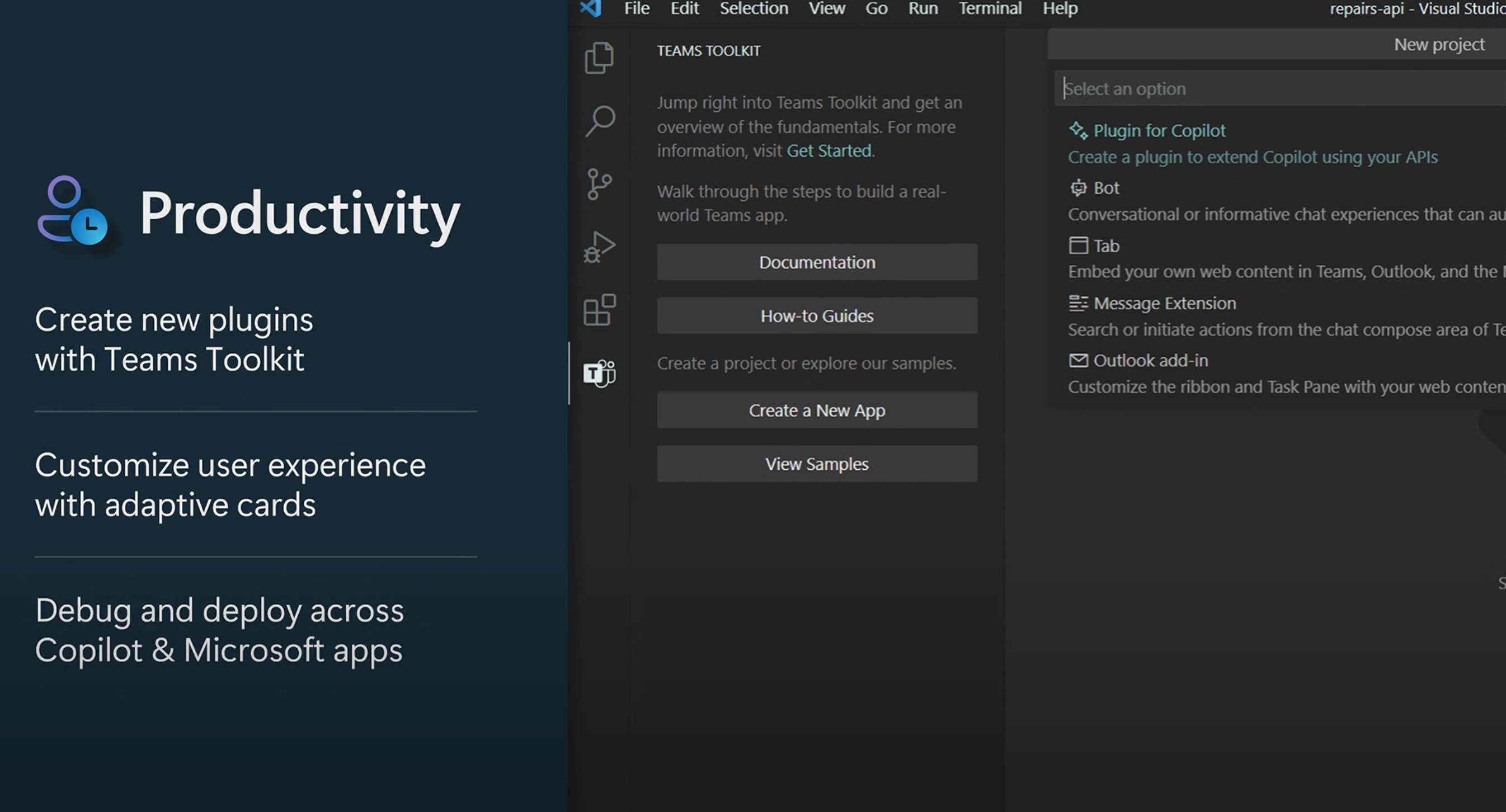Click the Plugin for Copilot sparkle icon
This screenshot has height=812, width=1506.
pyautogui.click(x=1078, y=130)
